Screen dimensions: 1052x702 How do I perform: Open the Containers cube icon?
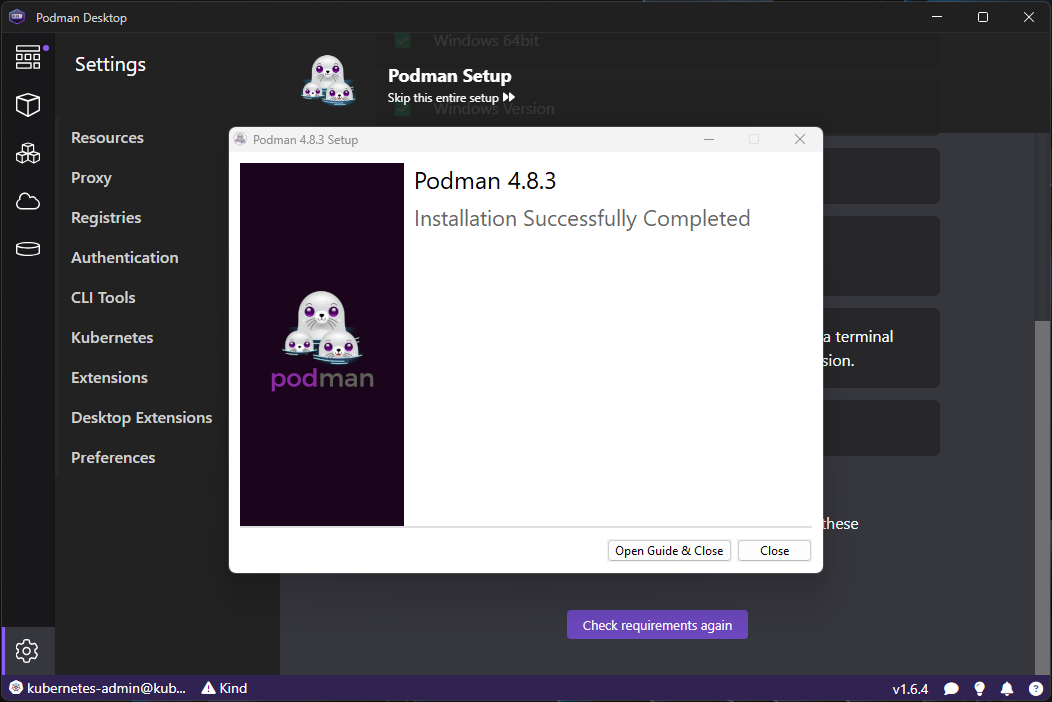pos(28,105)
